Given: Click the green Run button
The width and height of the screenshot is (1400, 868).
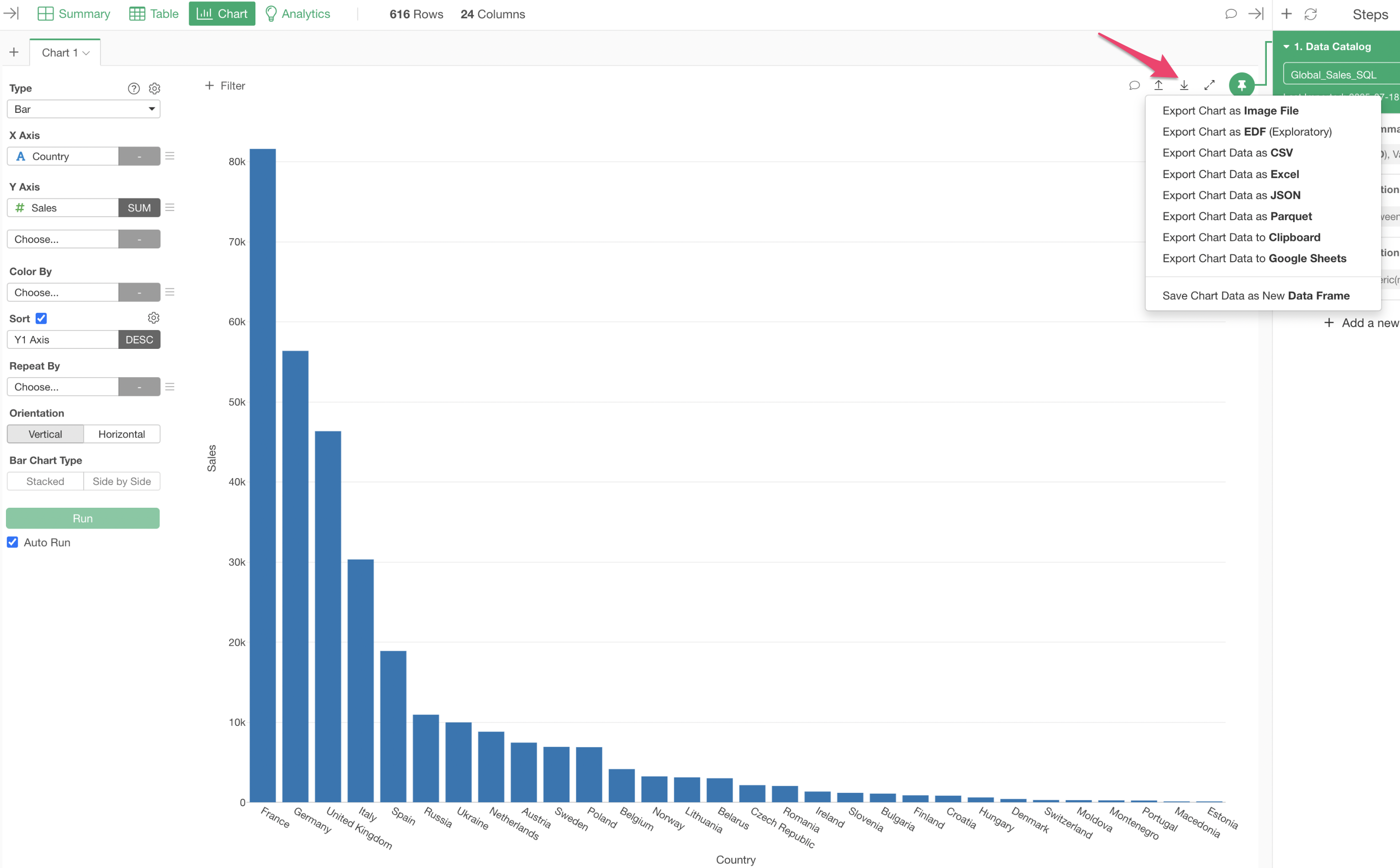Looking at the screenshot, I should 83,519.
